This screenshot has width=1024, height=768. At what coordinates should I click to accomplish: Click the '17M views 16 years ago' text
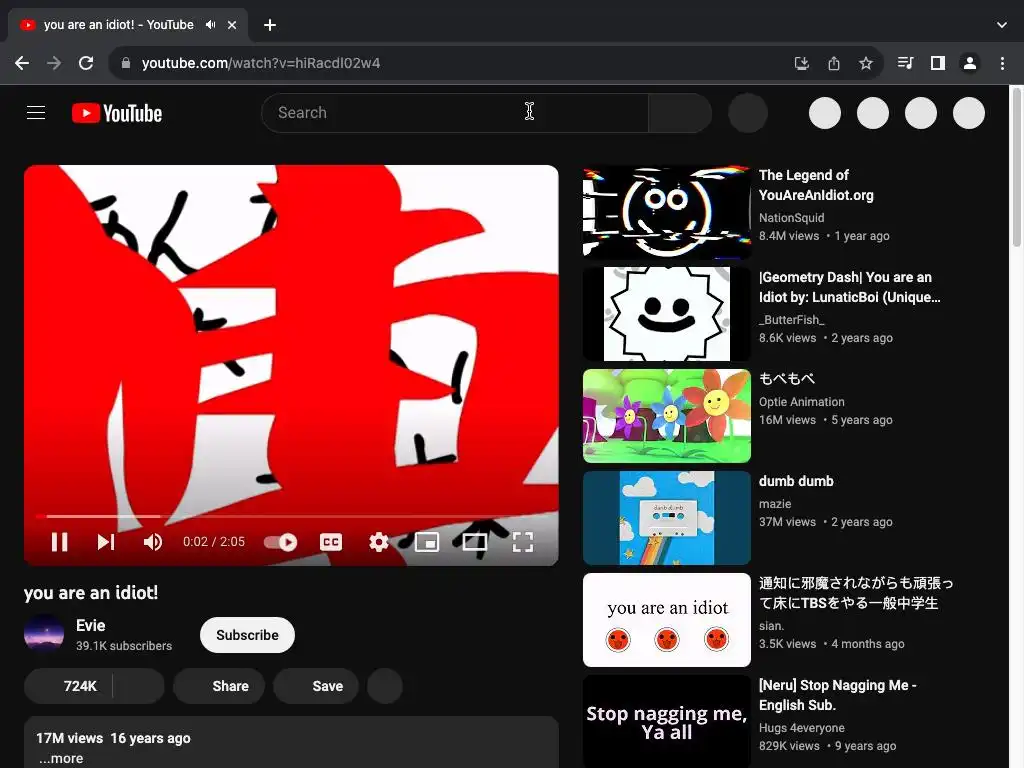[113, 739]
